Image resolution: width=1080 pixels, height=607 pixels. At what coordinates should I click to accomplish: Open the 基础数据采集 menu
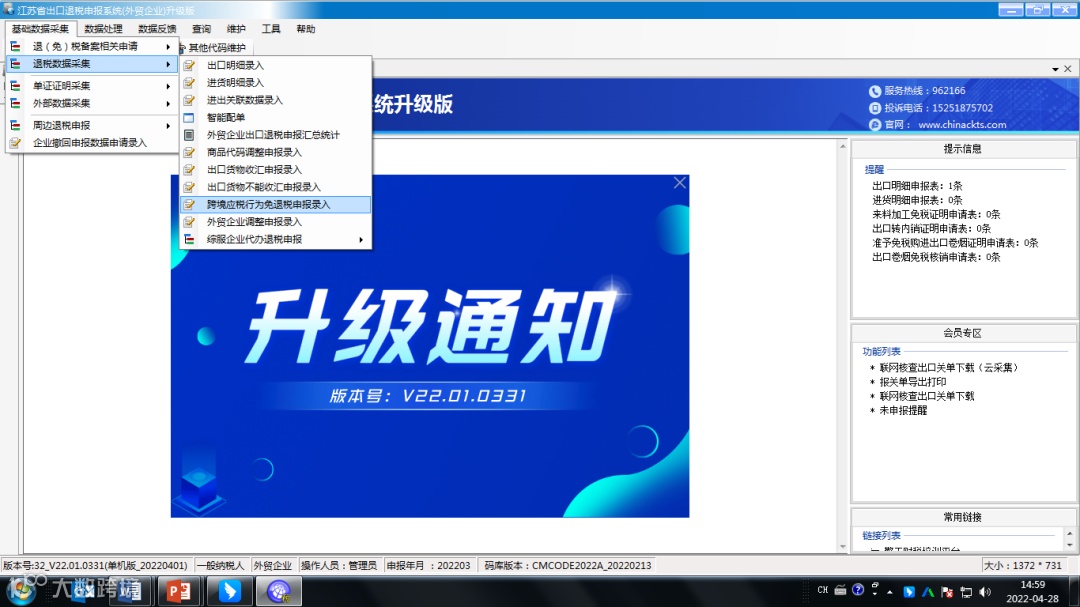pyautogui.click(x=40, y=29)
